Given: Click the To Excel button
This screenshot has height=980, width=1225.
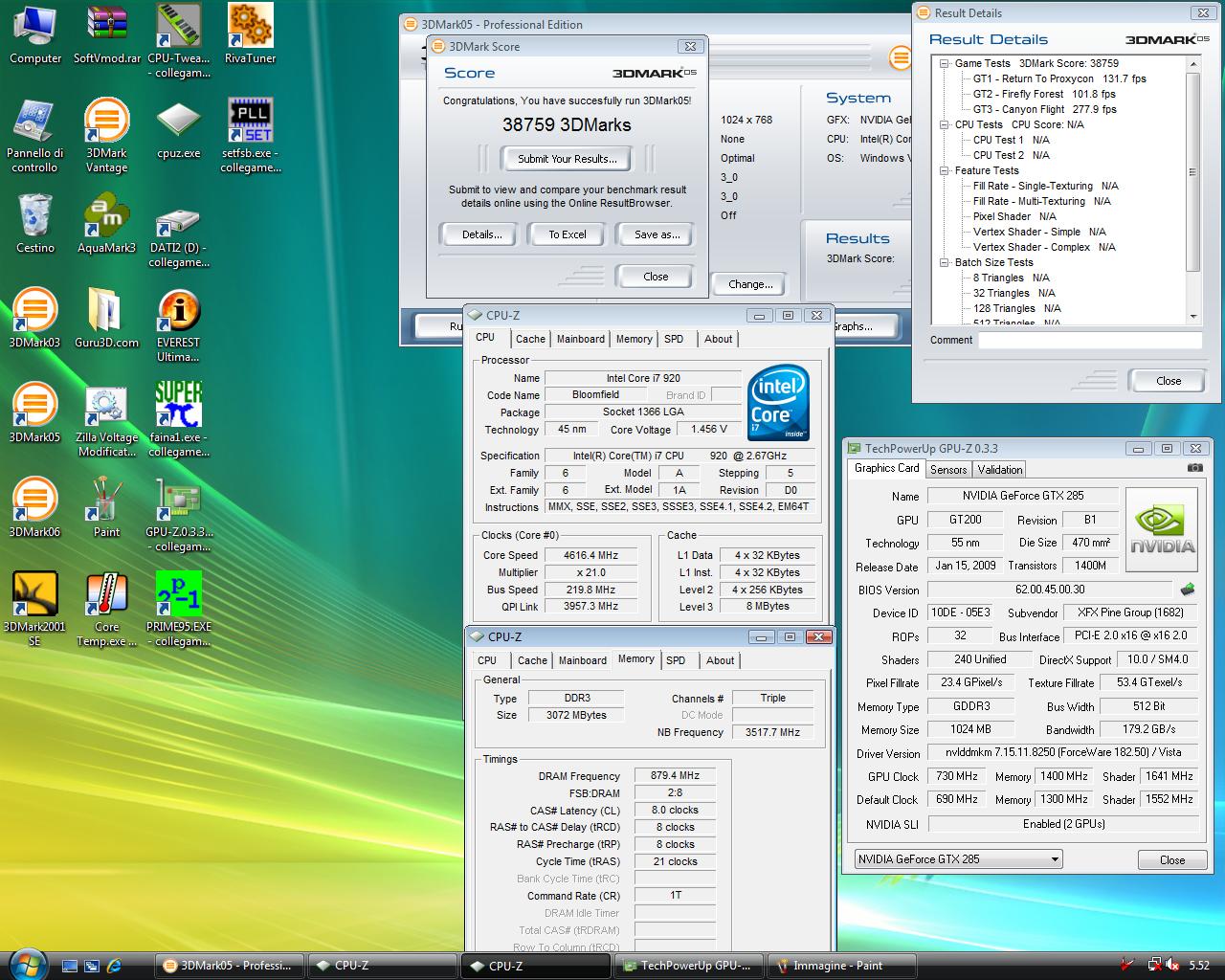Looking at the screenshot, I should [x=567, y=234].
